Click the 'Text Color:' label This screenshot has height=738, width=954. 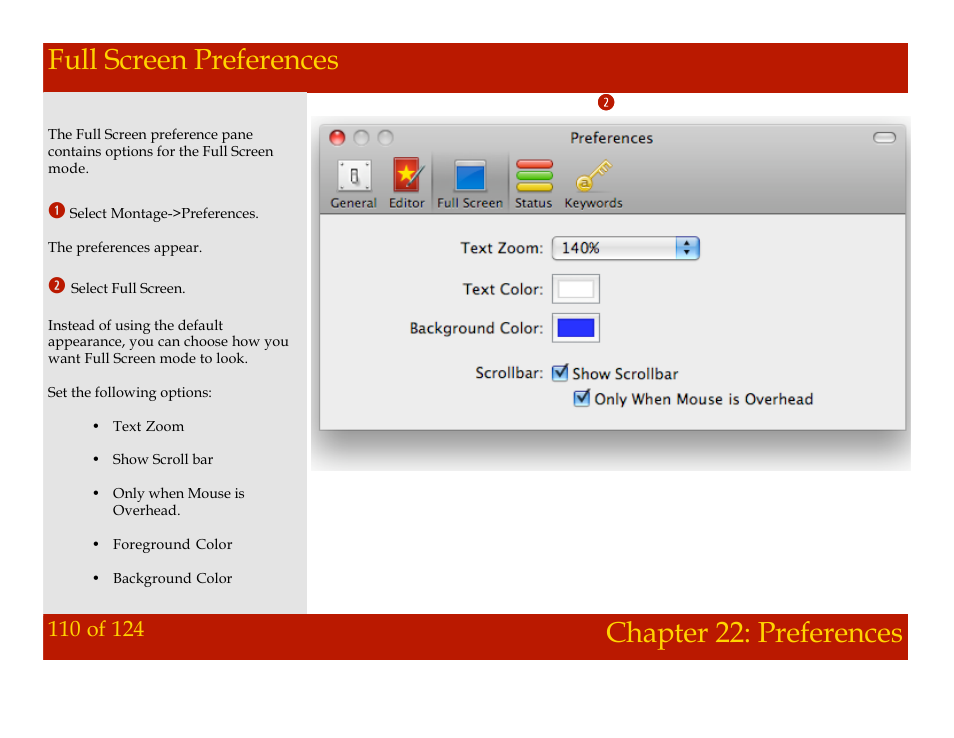pyautogui.click(x=503, y=289)
